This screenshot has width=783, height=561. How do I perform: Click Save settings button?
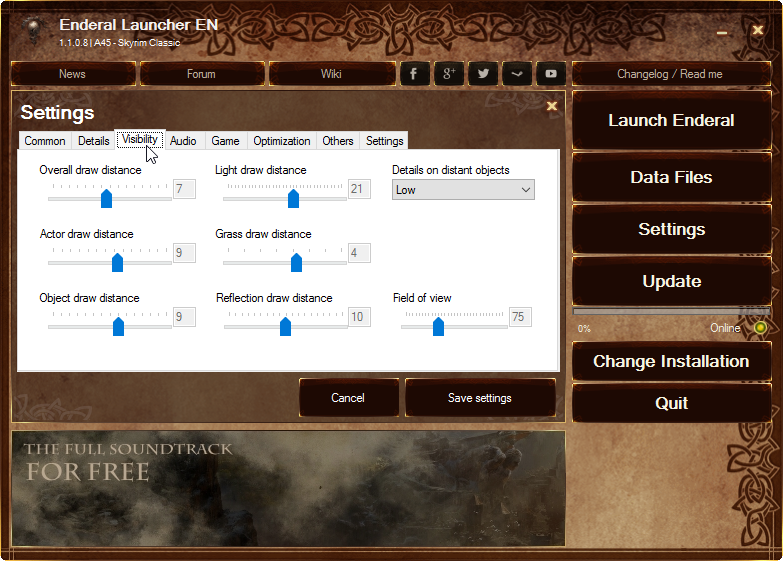coord(479,398)
